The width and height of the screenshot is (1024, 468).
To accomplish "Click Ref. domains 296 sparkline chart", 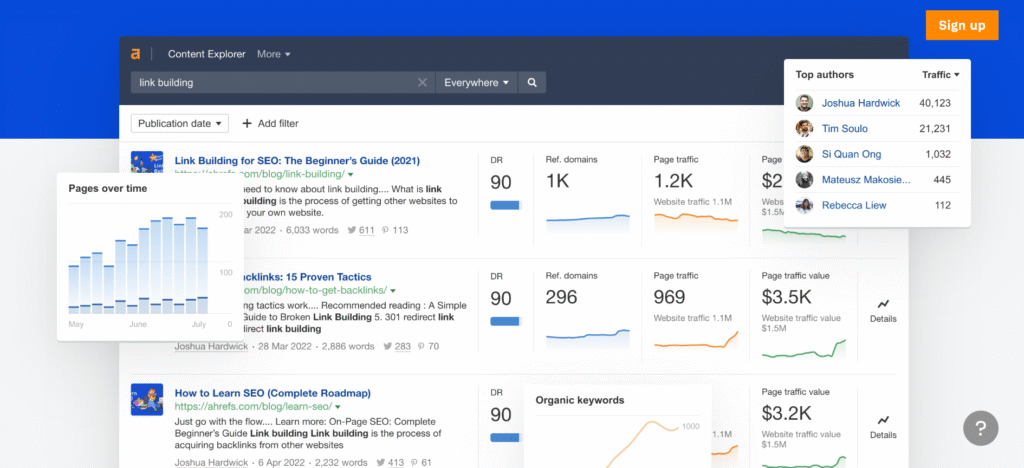I will pyautogui.click(x=588, y=339).
